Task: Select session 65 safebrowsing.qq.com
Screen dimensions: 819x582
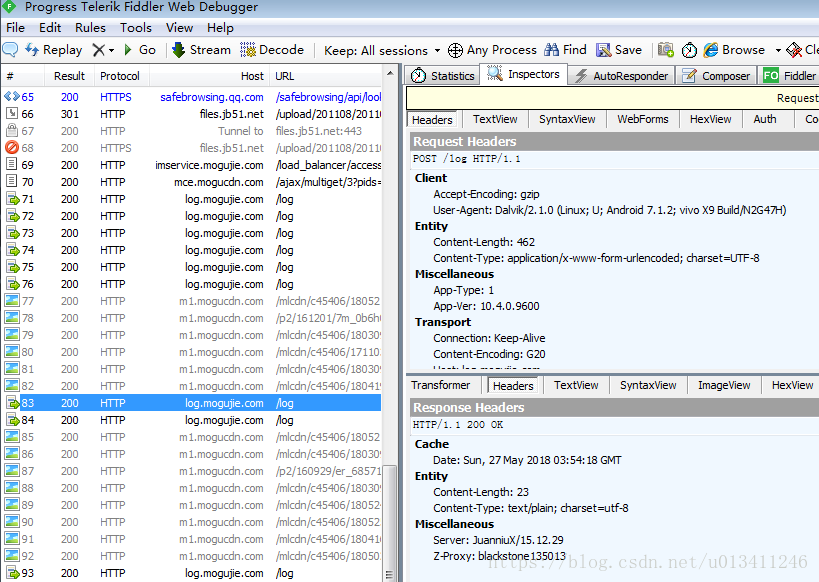Action: (192, 97)
